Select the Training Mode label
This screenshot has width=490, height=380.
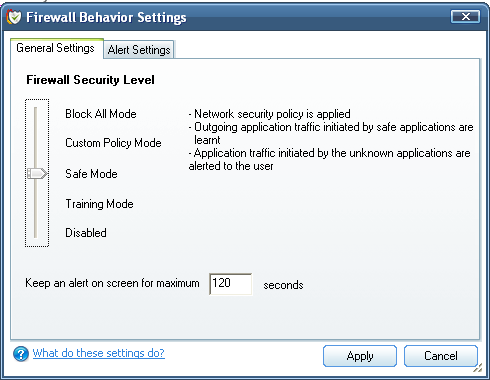click(99, 204)
